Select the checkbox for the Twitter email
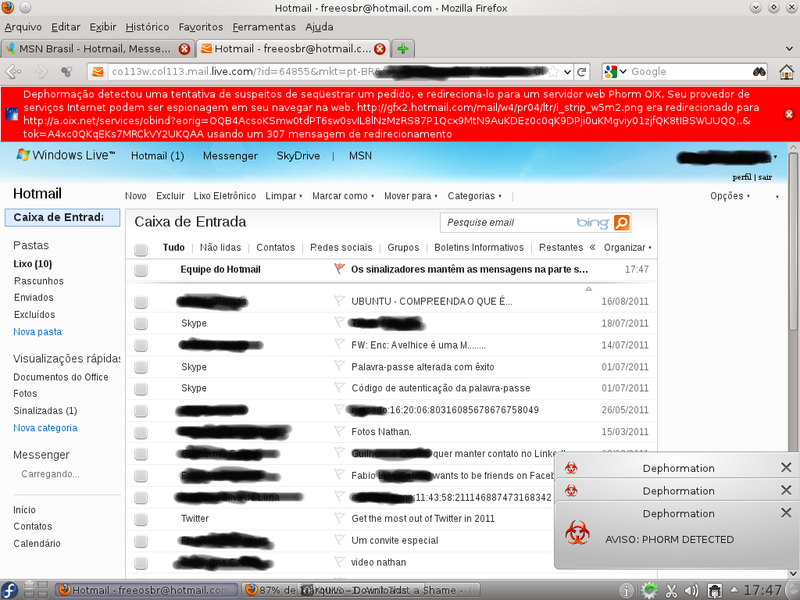Screen dimensions: 800x600 pyautogui.click(x=141, y=519)
